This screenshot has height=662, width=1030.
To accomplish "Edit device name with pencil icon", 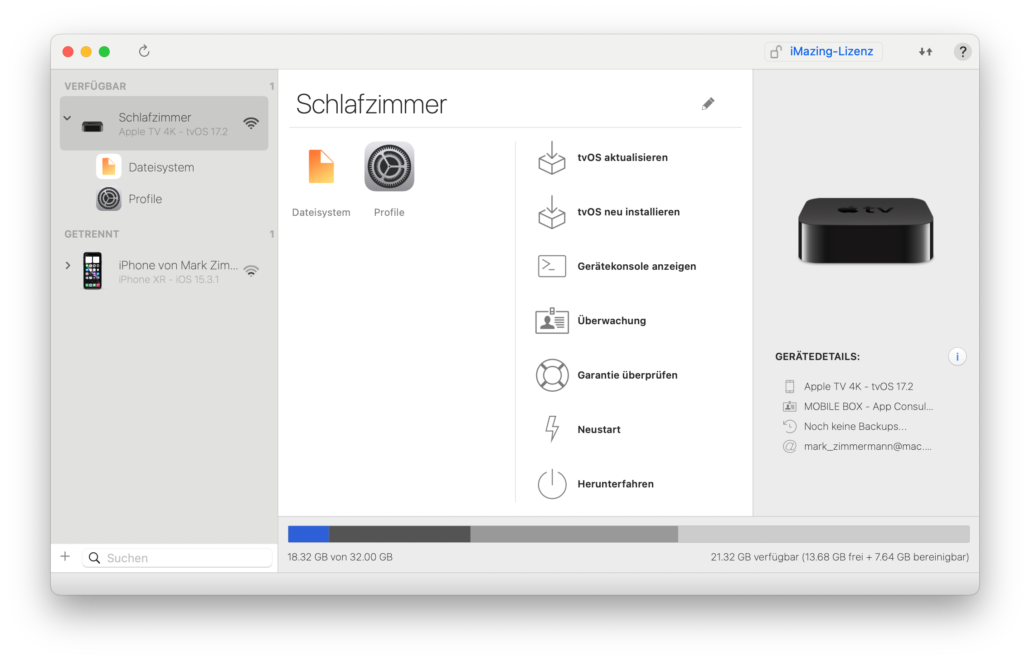I will point(708,104).
